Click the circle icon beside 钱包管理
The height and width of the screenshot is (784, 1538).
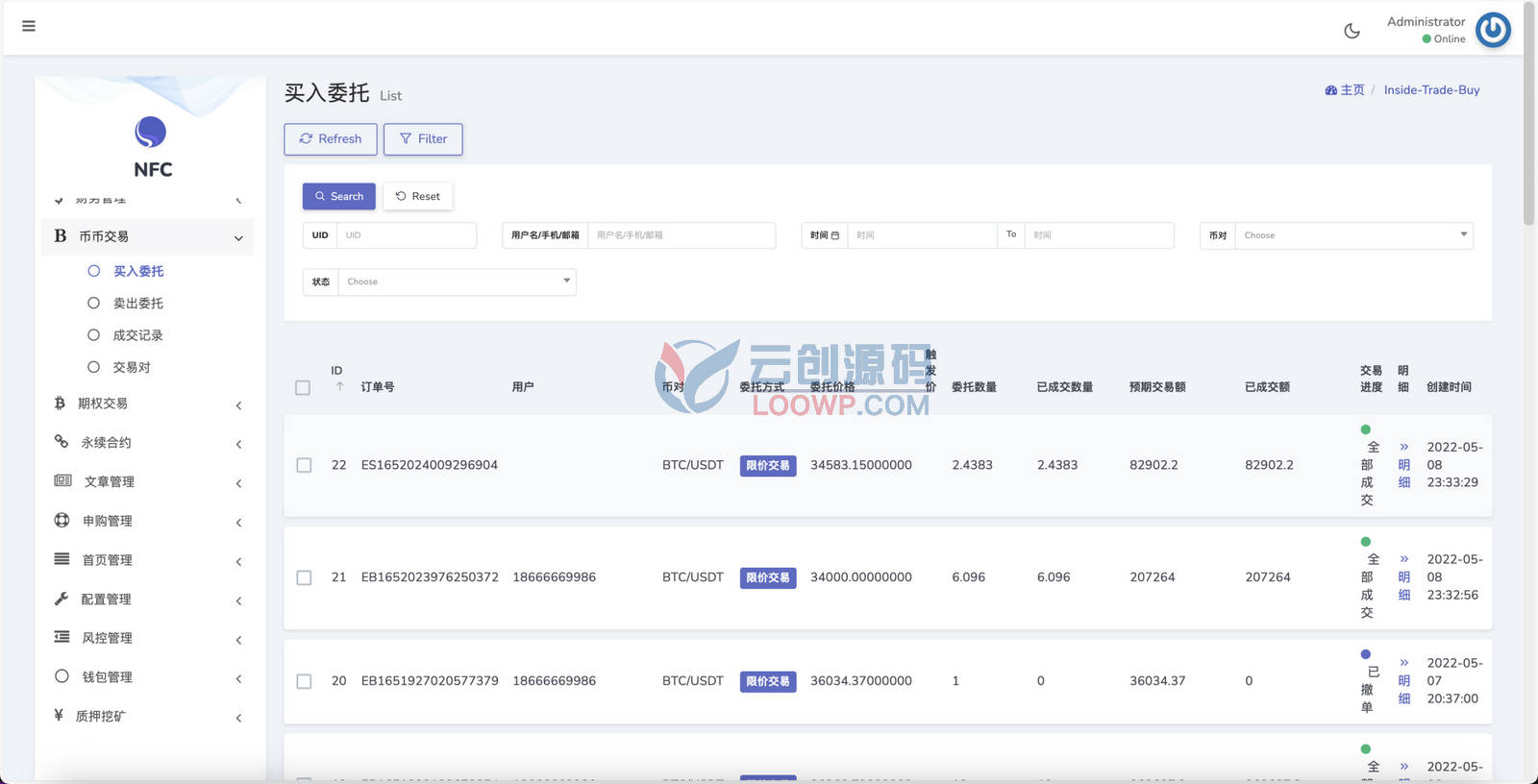(x=62, y=676)
